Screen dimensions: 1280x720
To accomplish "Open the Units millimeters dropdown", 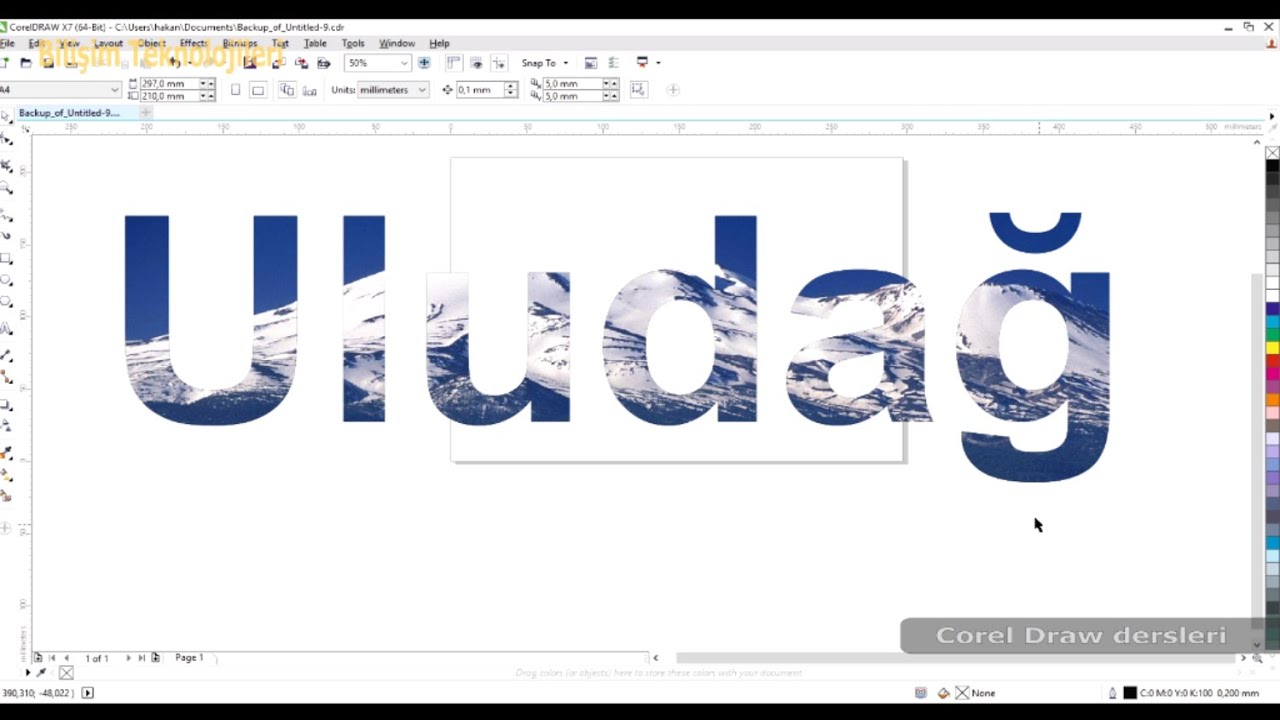I will tap(422, 90).
